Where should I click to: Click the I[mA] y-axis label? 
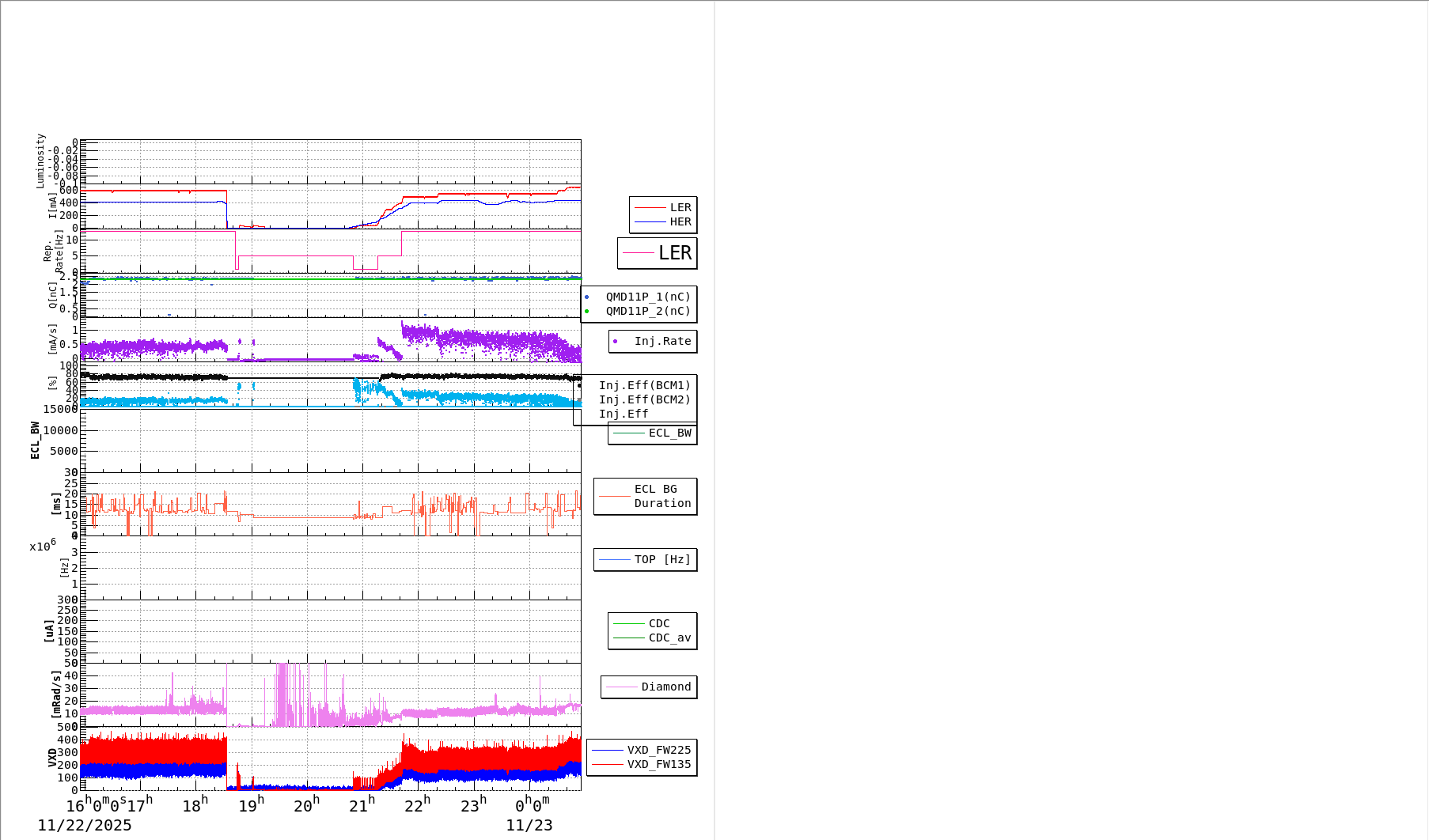point(53,206)
